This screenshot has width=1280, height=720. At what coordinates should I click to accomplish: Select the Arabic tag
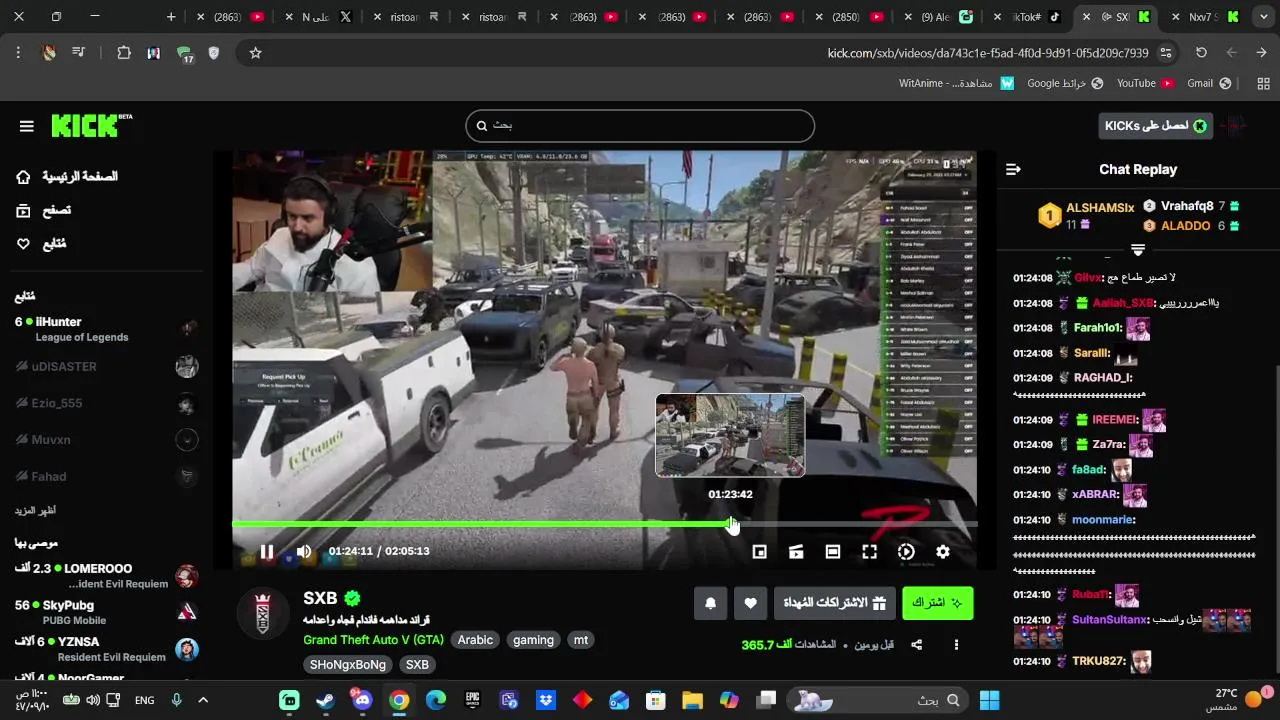pyautogui.click(x=475, y=640)
